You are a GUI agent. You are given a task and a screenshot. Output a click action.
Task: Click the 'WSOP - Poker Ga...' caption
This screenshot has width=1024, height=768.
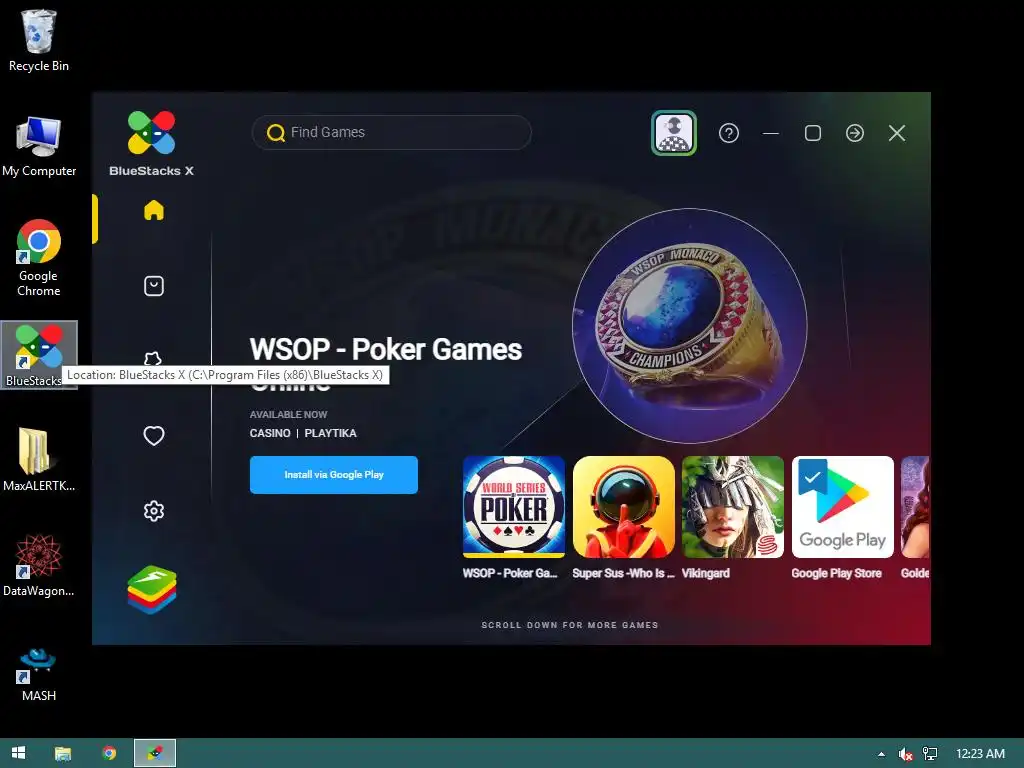(x=510, y=573)
